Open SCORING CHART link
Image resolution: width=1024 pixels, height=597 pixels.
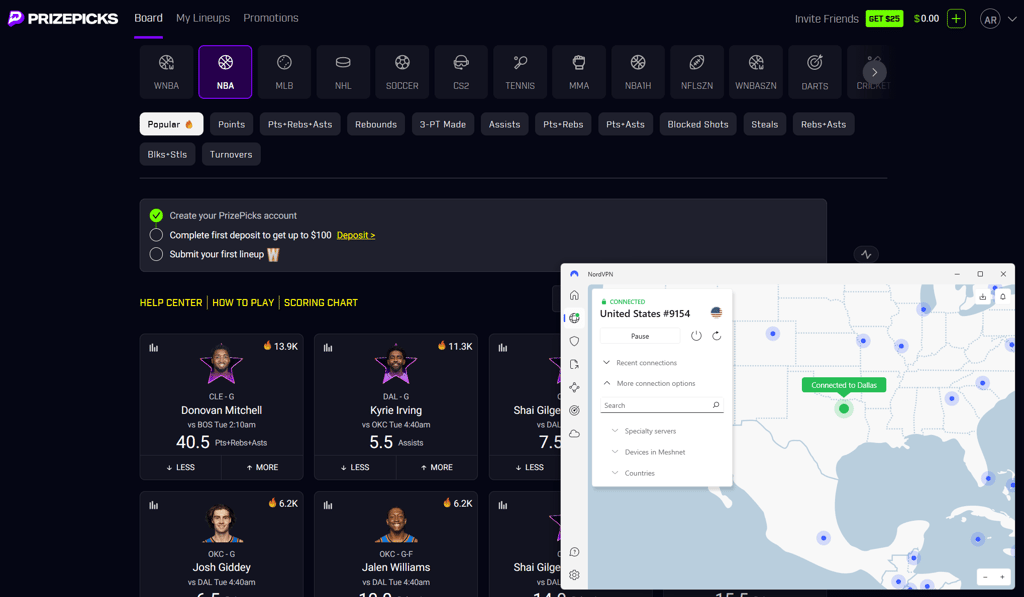[321, 302]
